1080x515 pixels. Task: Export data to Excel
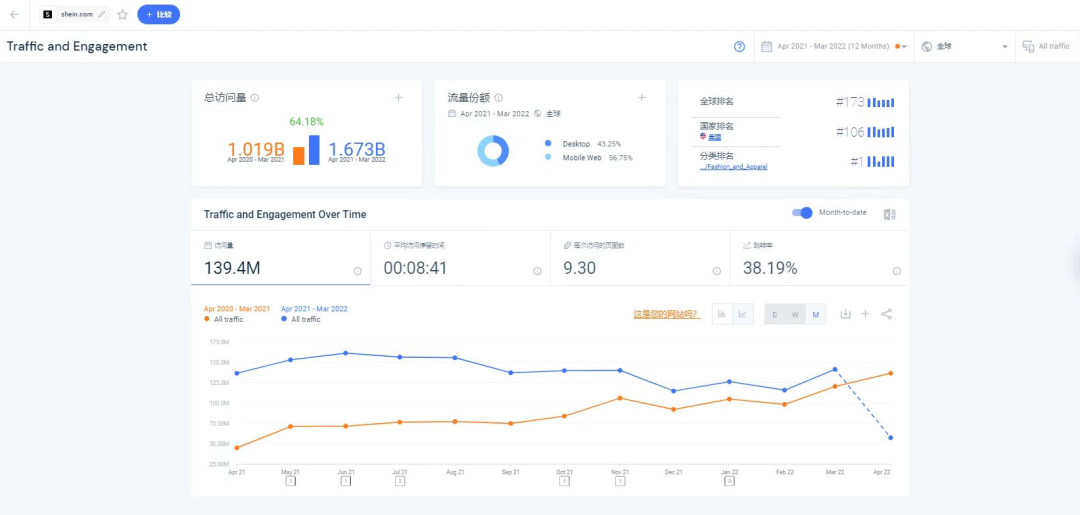889,214
